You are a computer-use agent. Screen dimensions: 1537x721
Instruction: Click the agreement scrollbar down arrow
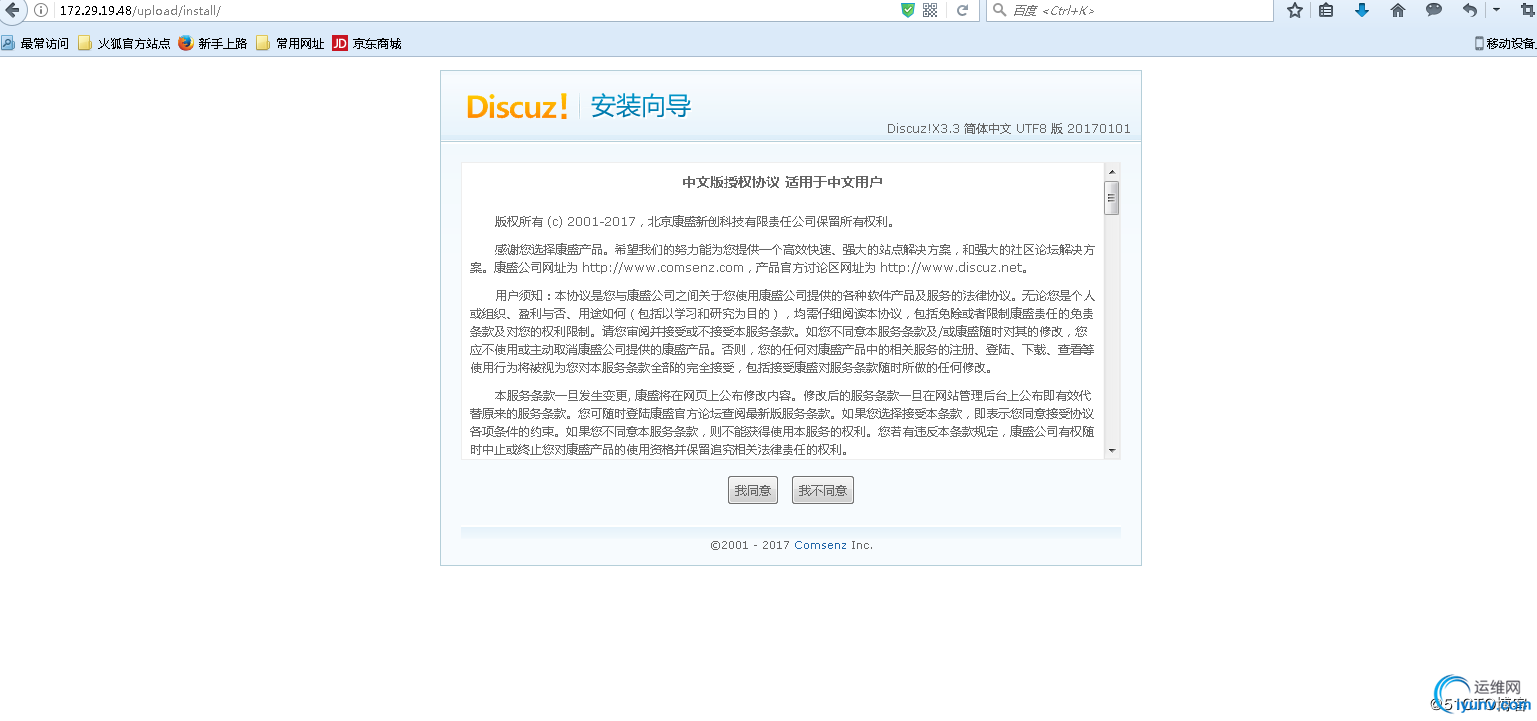1112,451
